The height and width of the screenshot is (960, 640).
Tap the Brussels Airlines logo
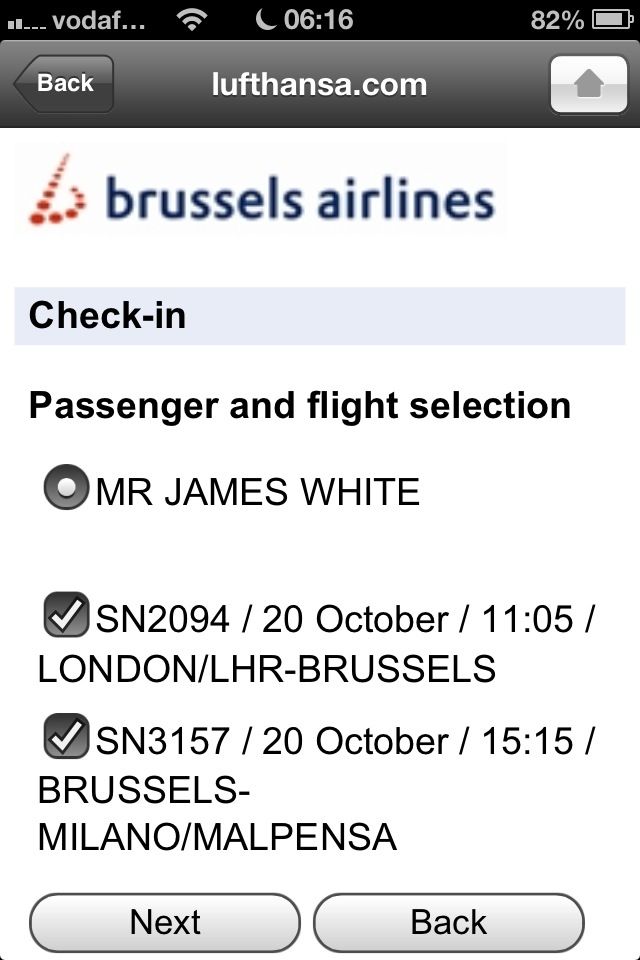[262, 189]
